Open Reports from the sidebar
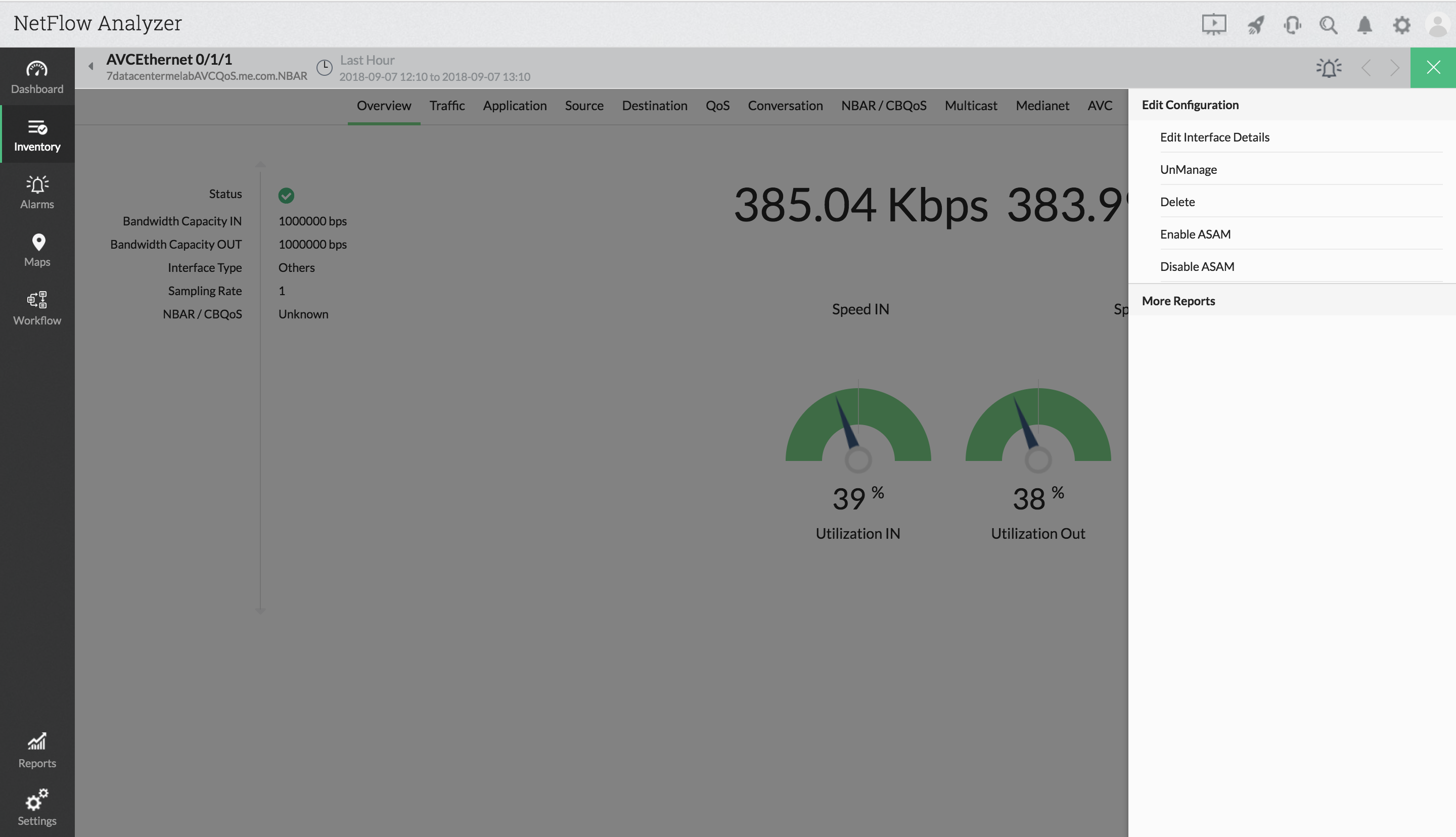The image size is (1456, 837). coord(37,749)
